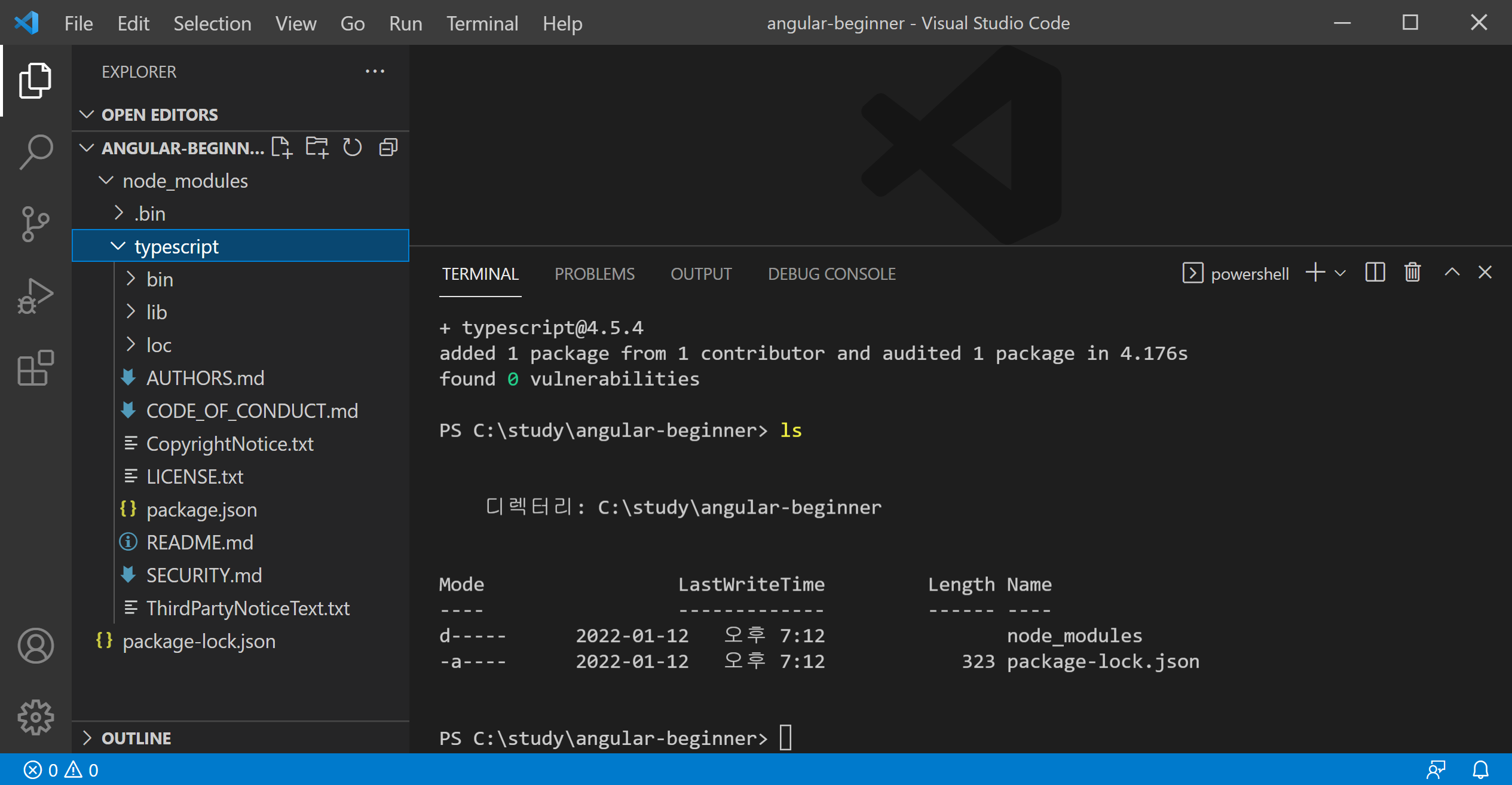The image size is (1512, 785).
Task: Open the Run and Debug view
Action: tap(36, 295)
